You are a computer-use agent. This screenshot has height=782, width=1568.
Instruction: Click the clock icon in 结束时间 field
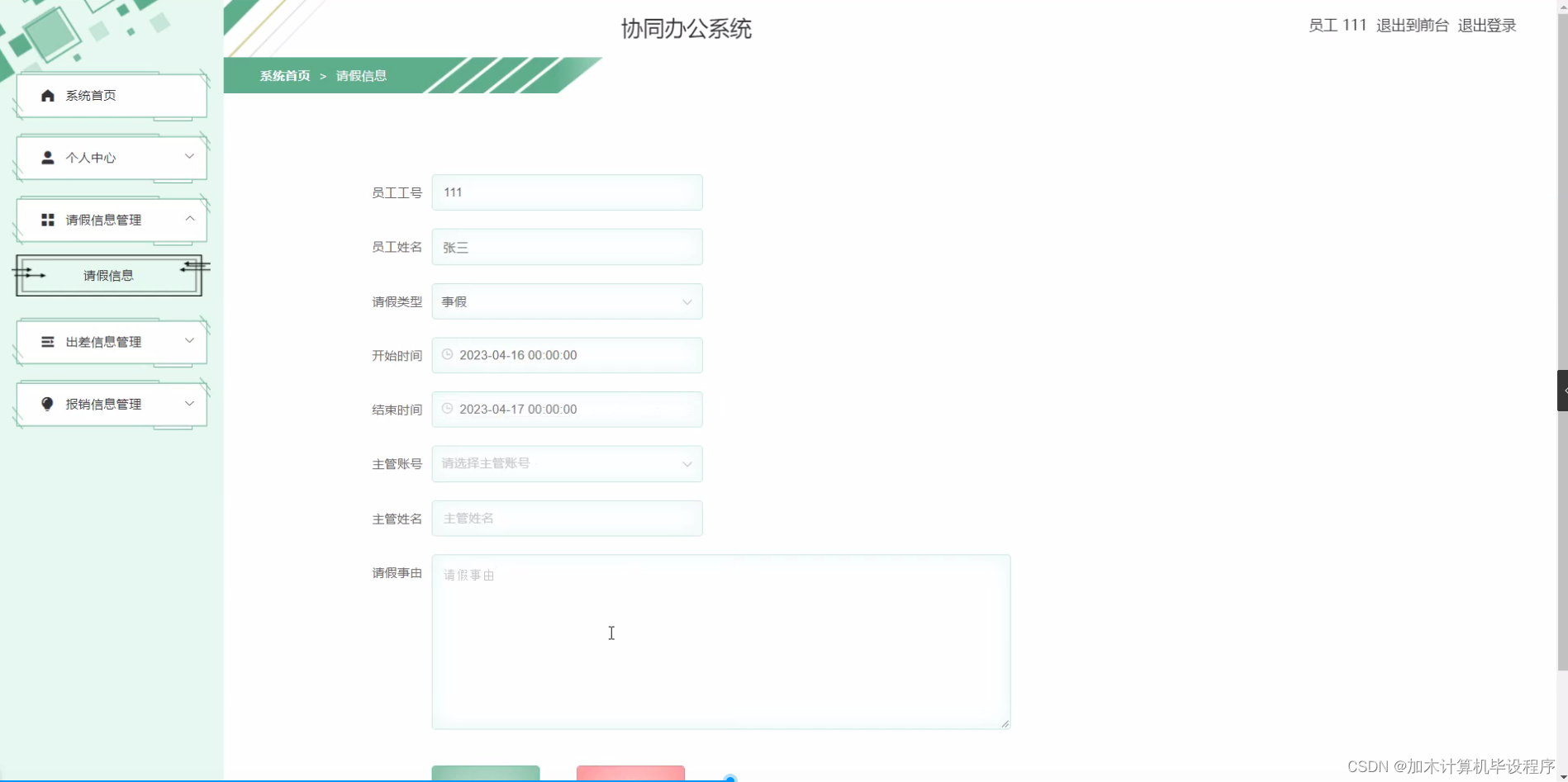point(447,409)
